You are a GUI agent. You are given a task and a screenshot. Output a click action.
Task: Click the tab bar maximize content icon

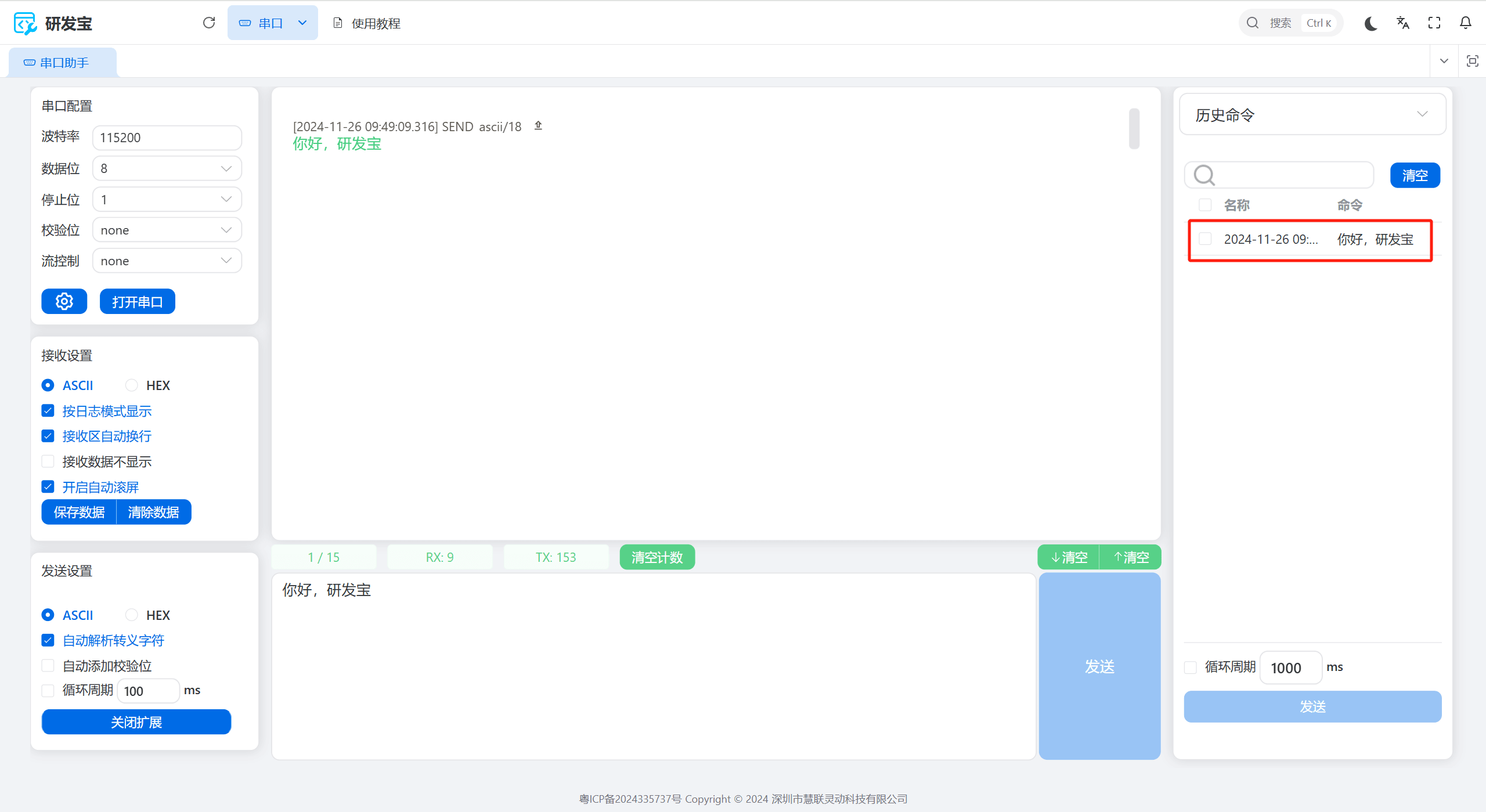click(1472, 61)
